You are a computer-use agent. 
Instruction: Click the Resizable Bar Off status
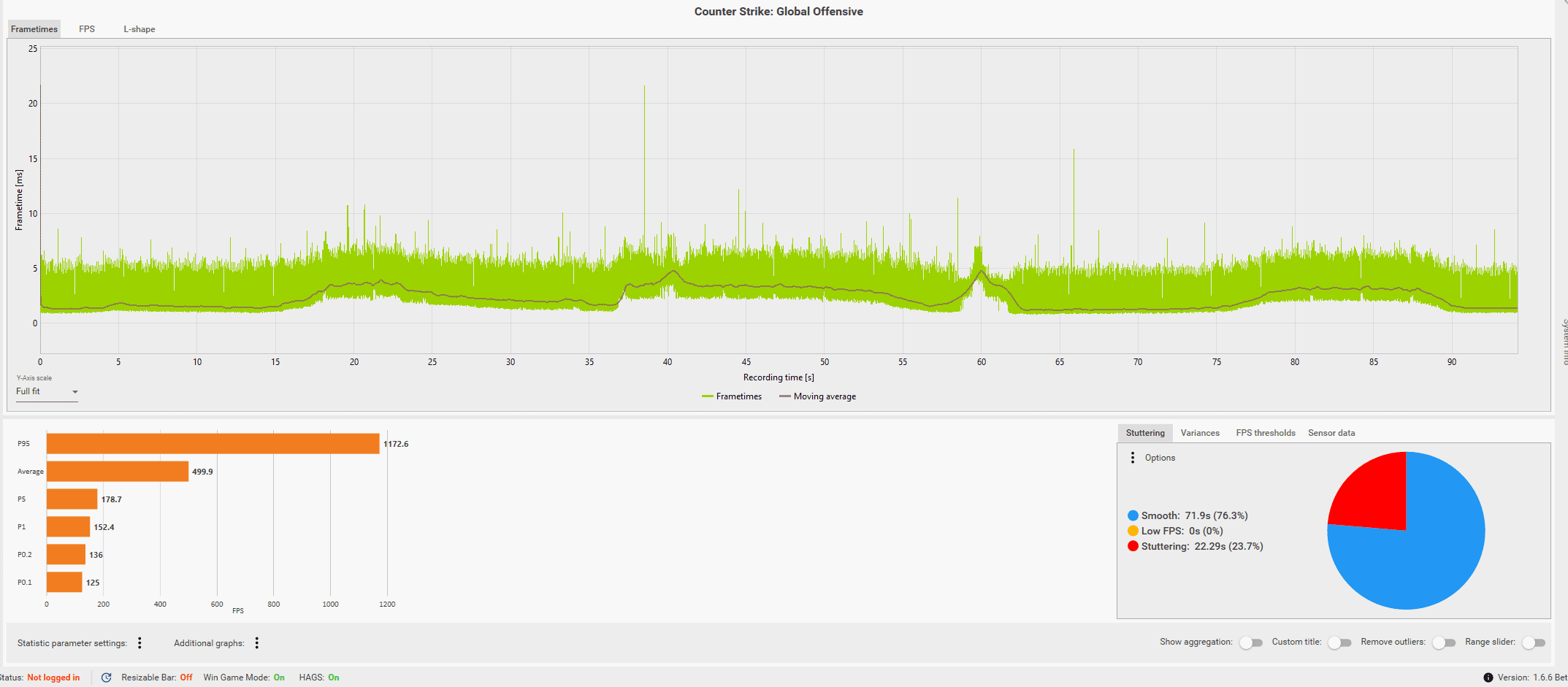157,678
